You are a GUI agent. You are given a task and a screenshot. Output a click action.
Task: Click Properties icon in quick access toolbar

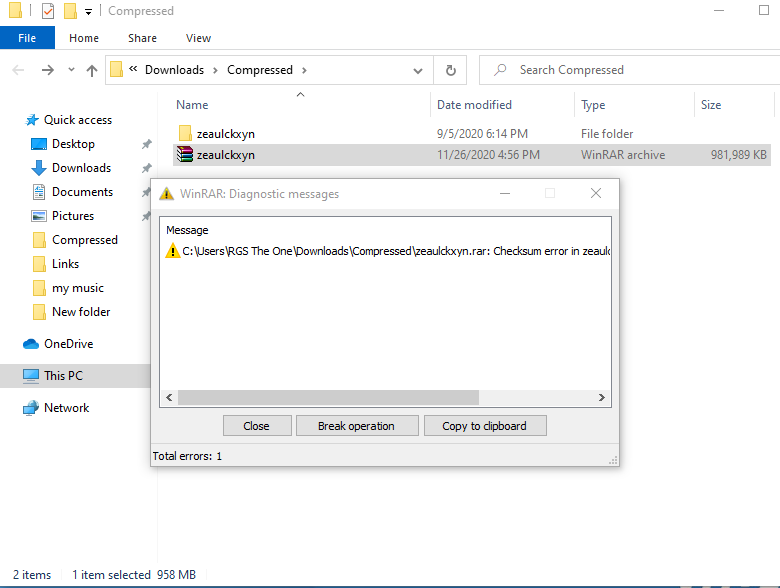click(x=48, y=10)
